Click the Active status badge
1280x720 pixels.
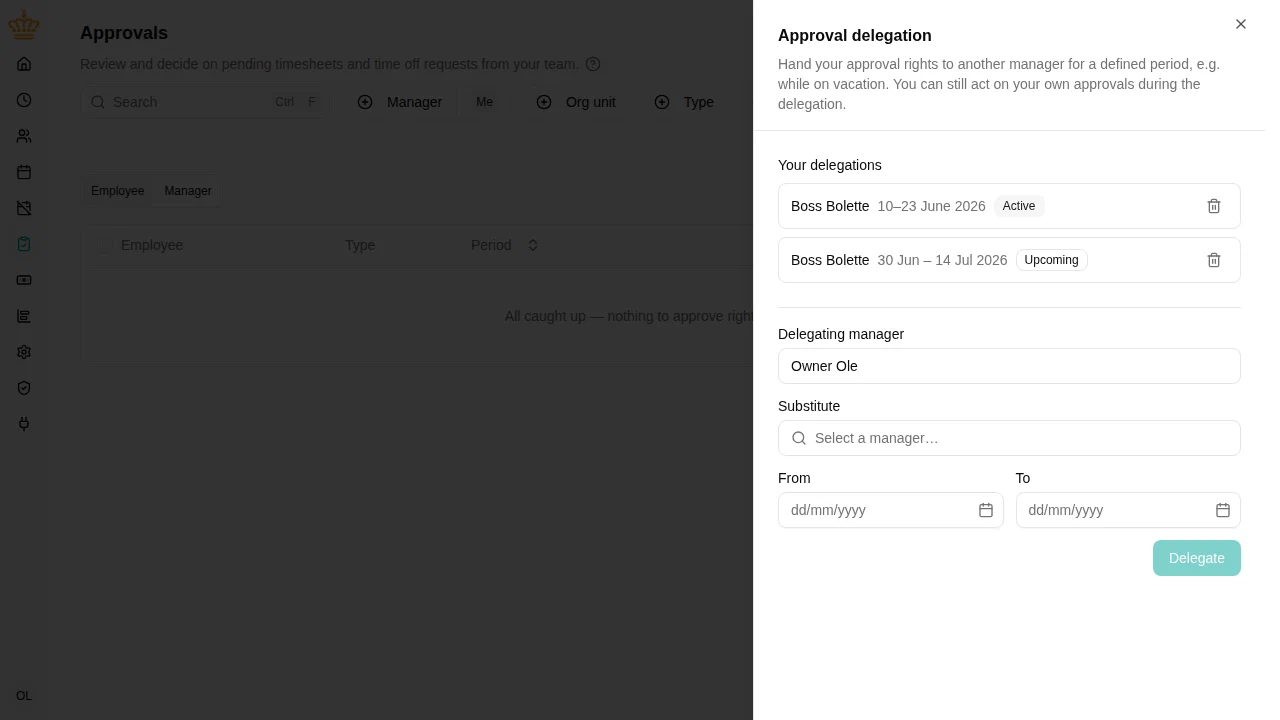point(1019,206)
